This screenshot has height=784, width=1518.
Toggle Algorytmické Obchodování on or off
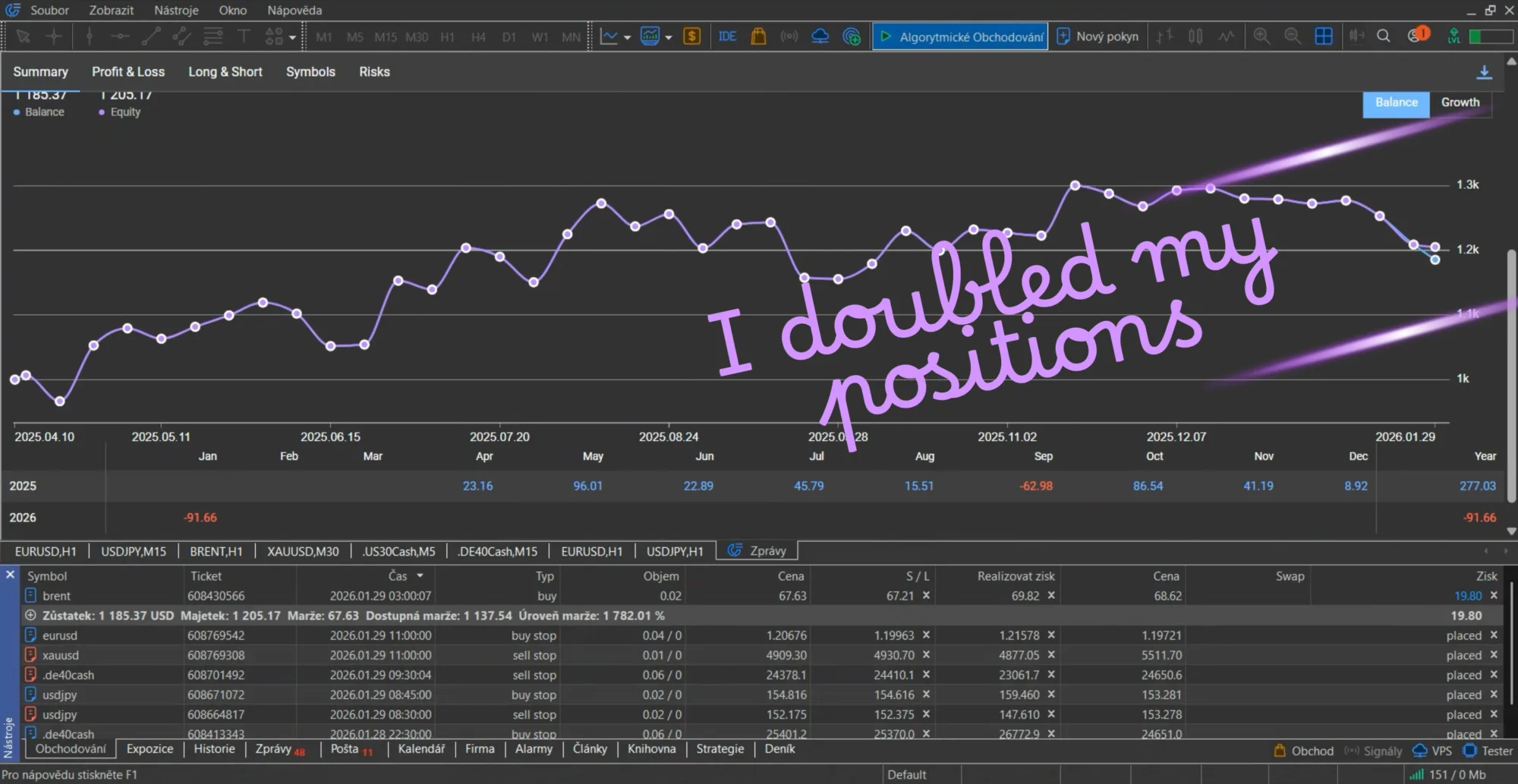[960, 36]
